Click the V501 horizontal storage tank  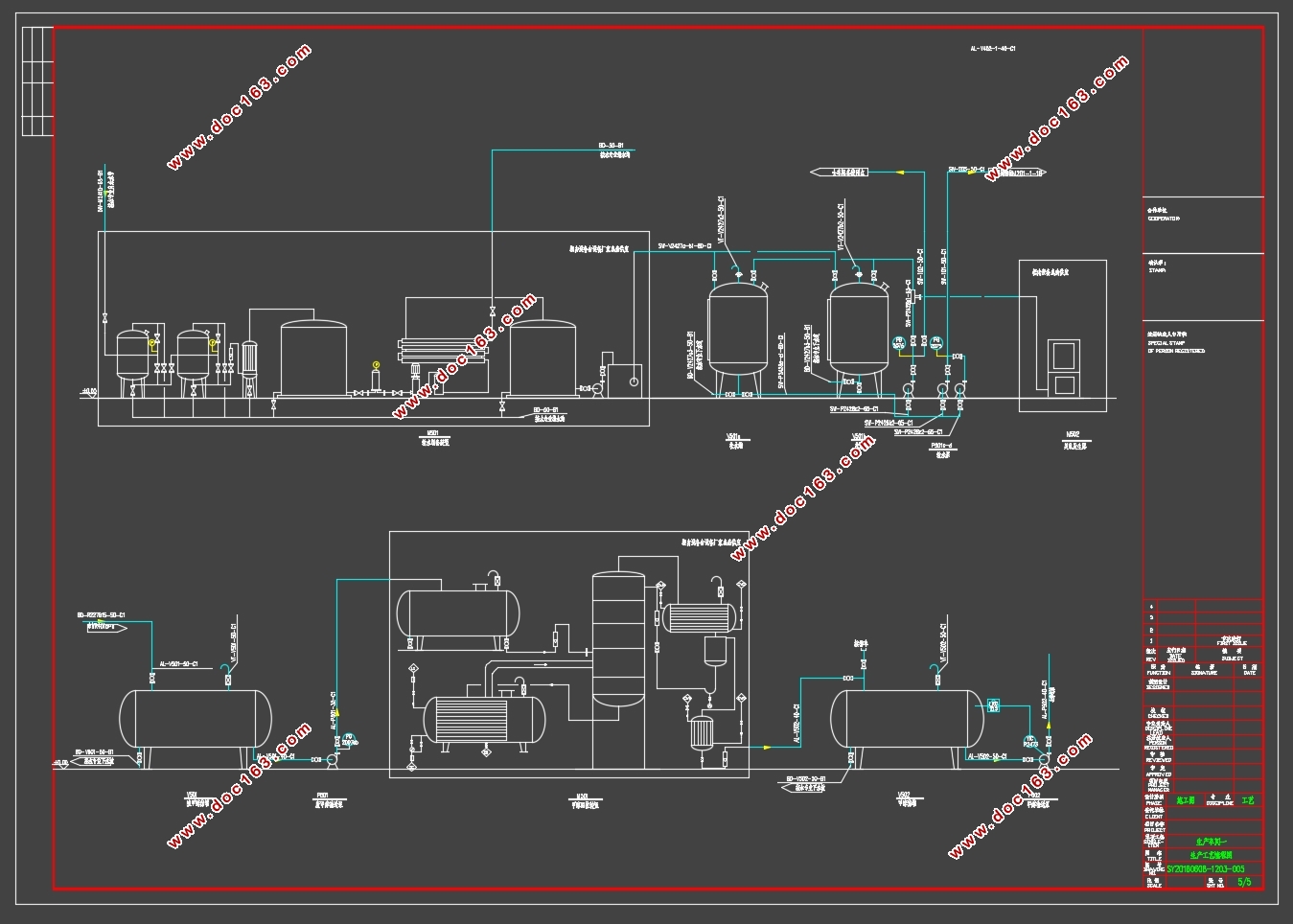click(x=196, y=718)
